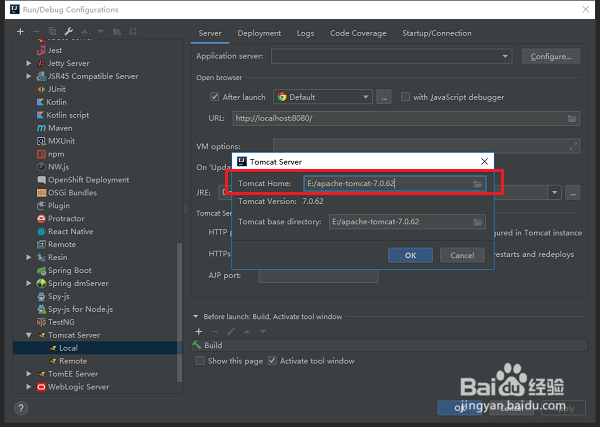Expand the Resin node
The width and height of the screenshot is (600, 427).
pyautogui.click(x=29, y=258)
